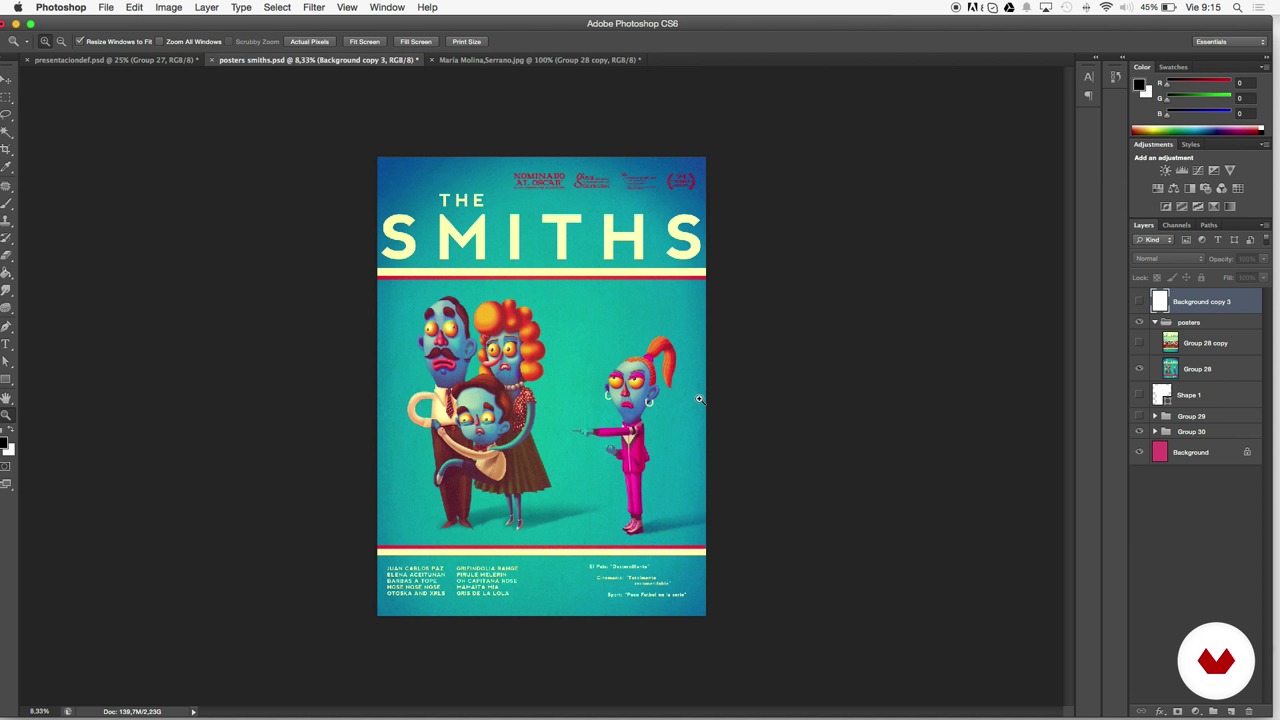
Task: Lock transparent pixels icon
Action: [x=1157, y=278]
